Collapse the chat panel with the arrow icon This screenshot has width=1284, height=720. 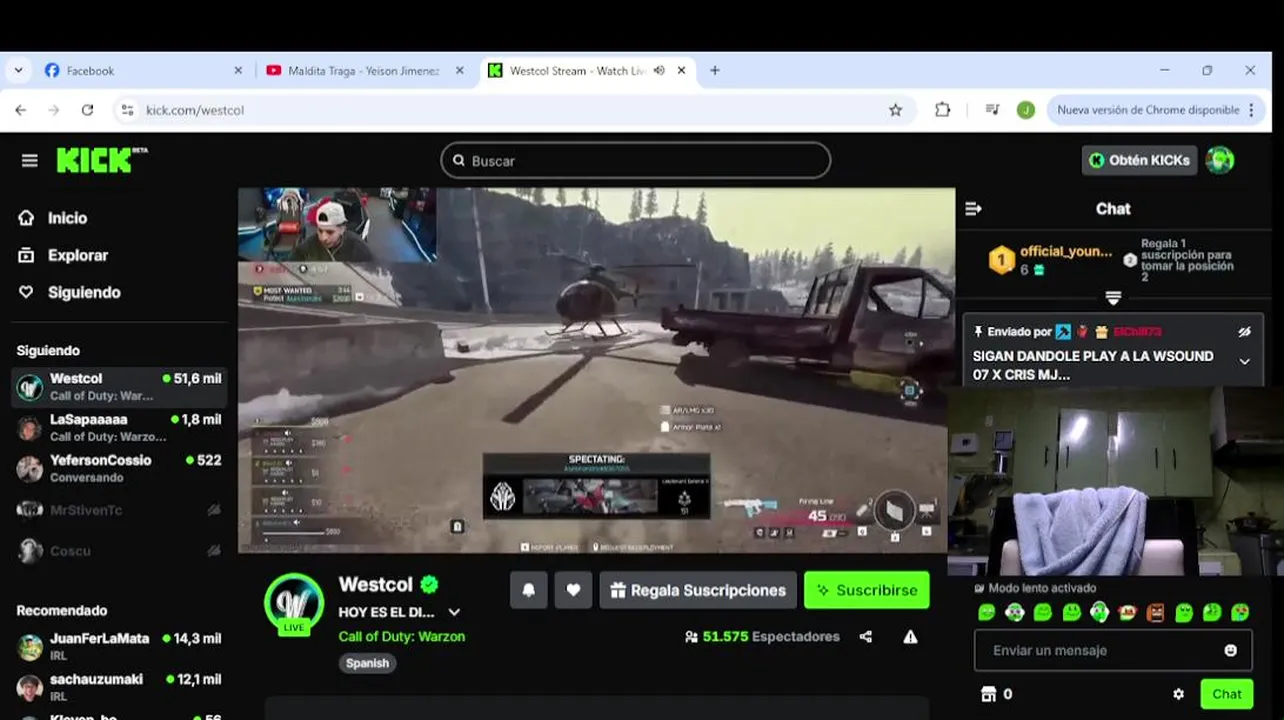tap(973, 208)
